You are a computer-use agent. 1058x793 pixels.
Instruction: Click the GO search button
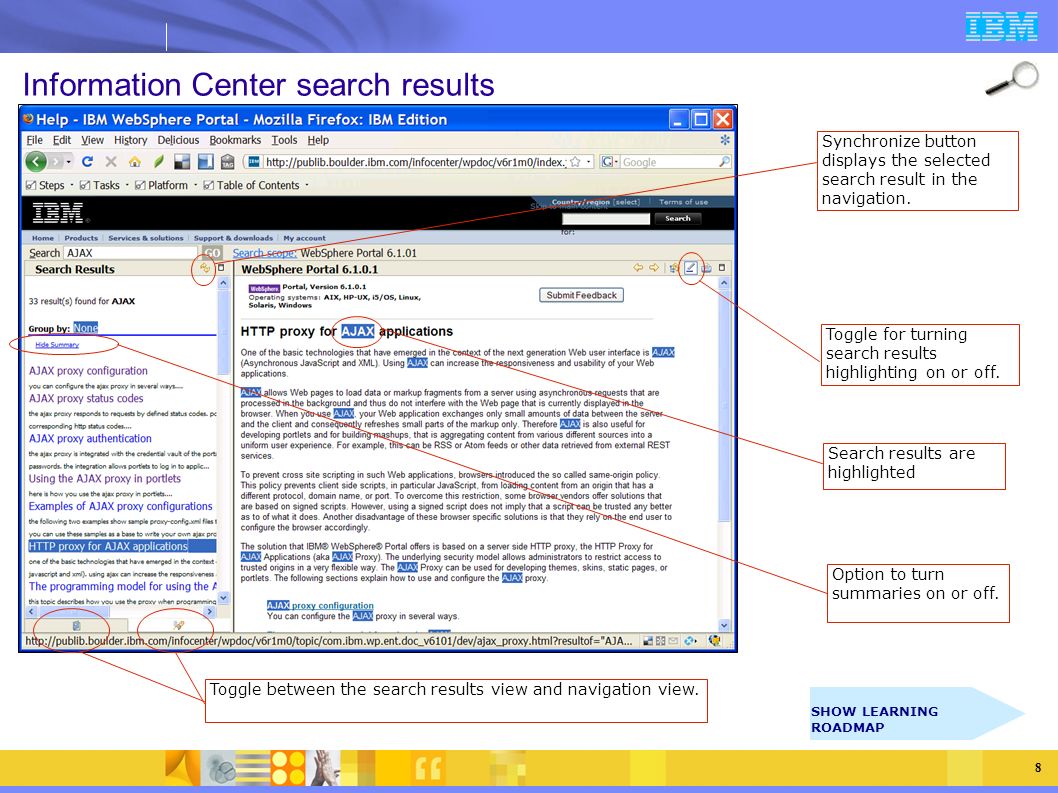point(213,253)
